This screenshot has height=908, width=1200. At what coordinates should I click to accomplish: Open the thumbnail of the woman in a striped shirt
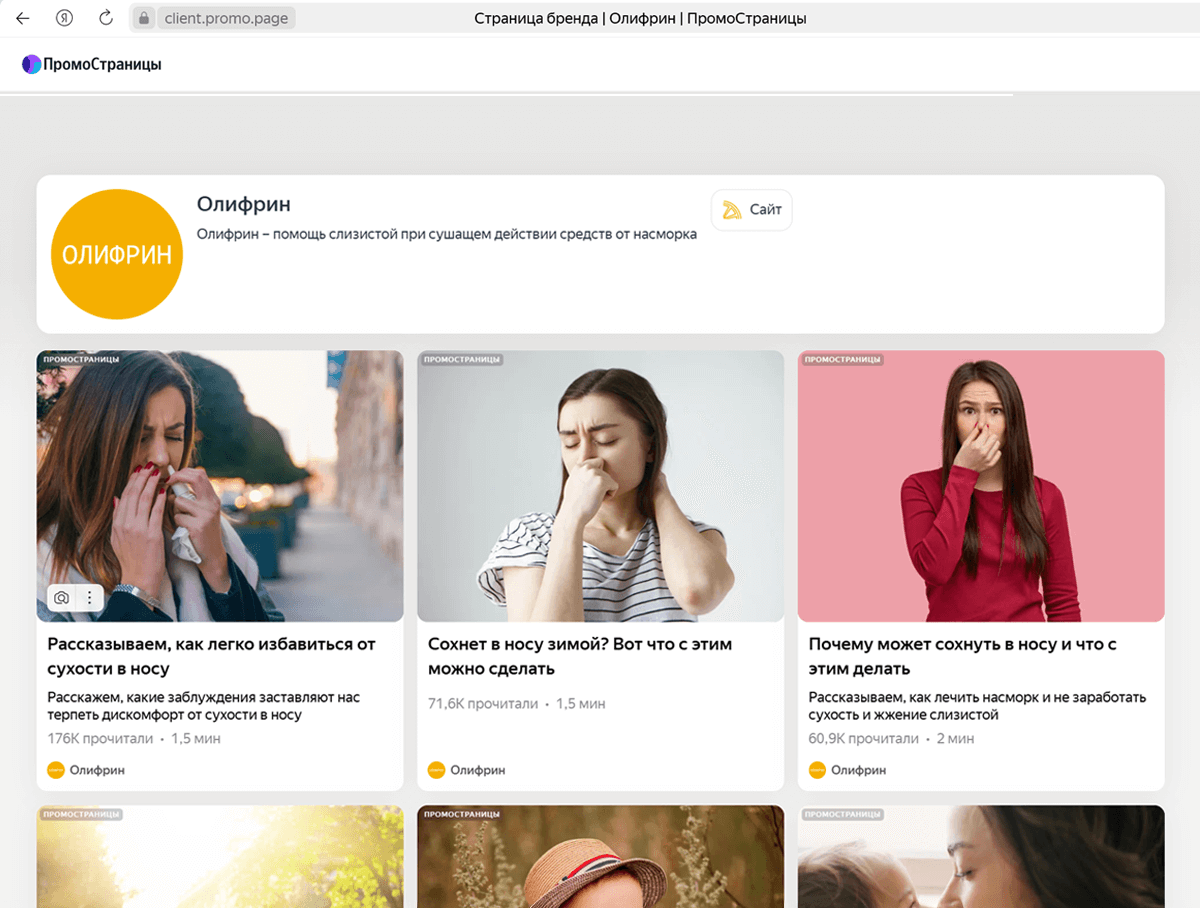(x=601, y=486)
